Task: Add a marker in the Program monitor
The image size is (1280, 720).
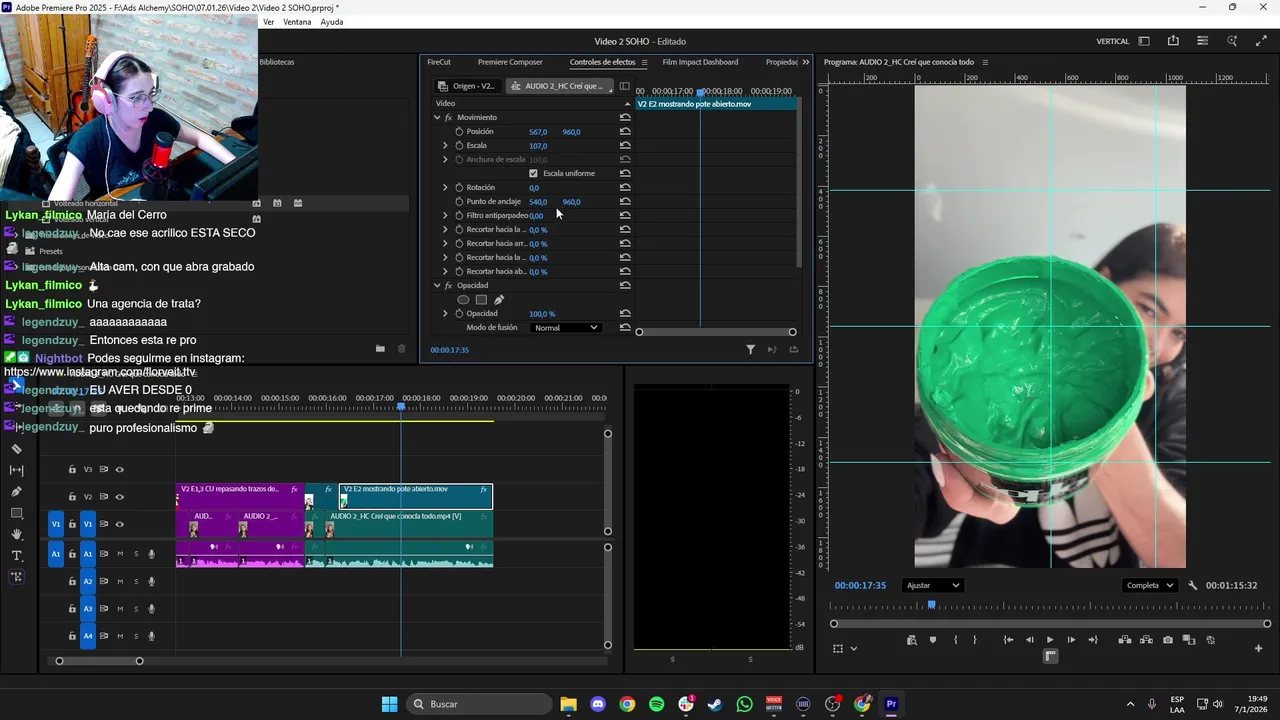Action: [x=933, y=640]
